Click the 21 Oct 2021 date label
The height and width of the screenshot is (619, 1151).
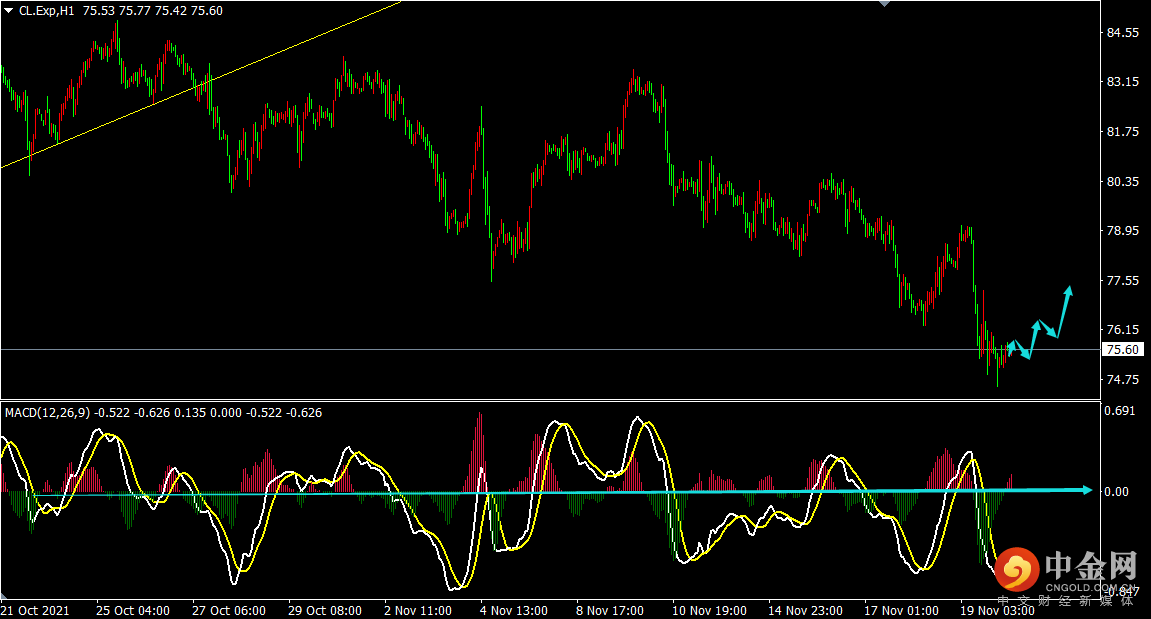point(36,609)
